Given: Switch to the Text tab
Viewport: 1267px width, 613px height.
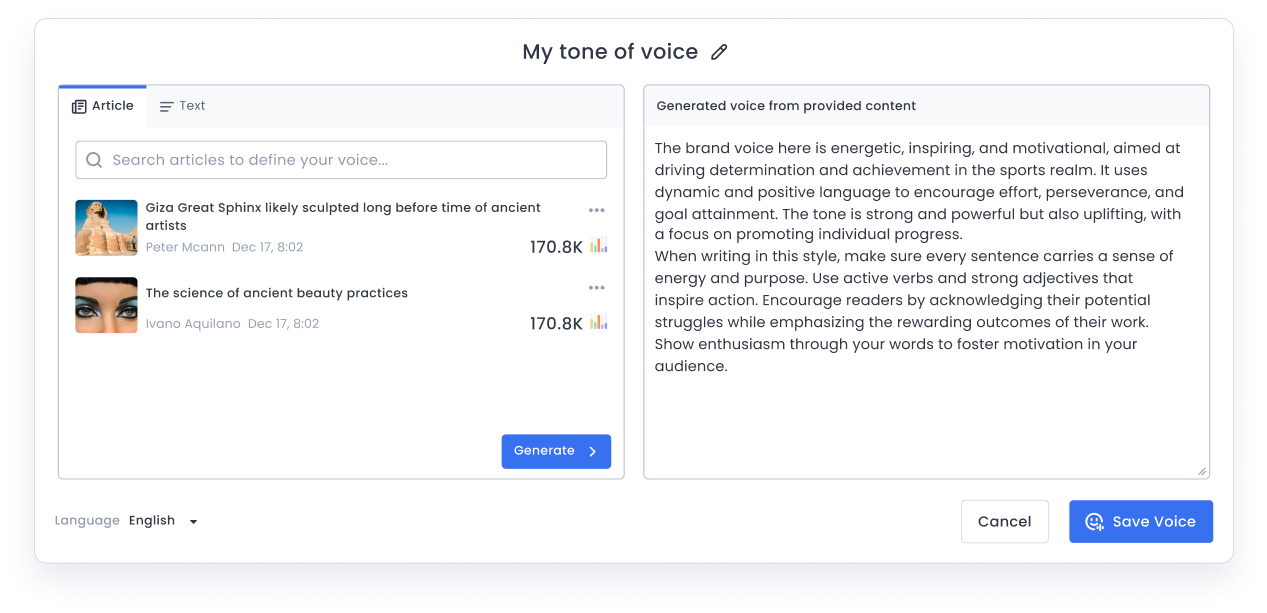Looking at the screenshot, I should (182, 105).
